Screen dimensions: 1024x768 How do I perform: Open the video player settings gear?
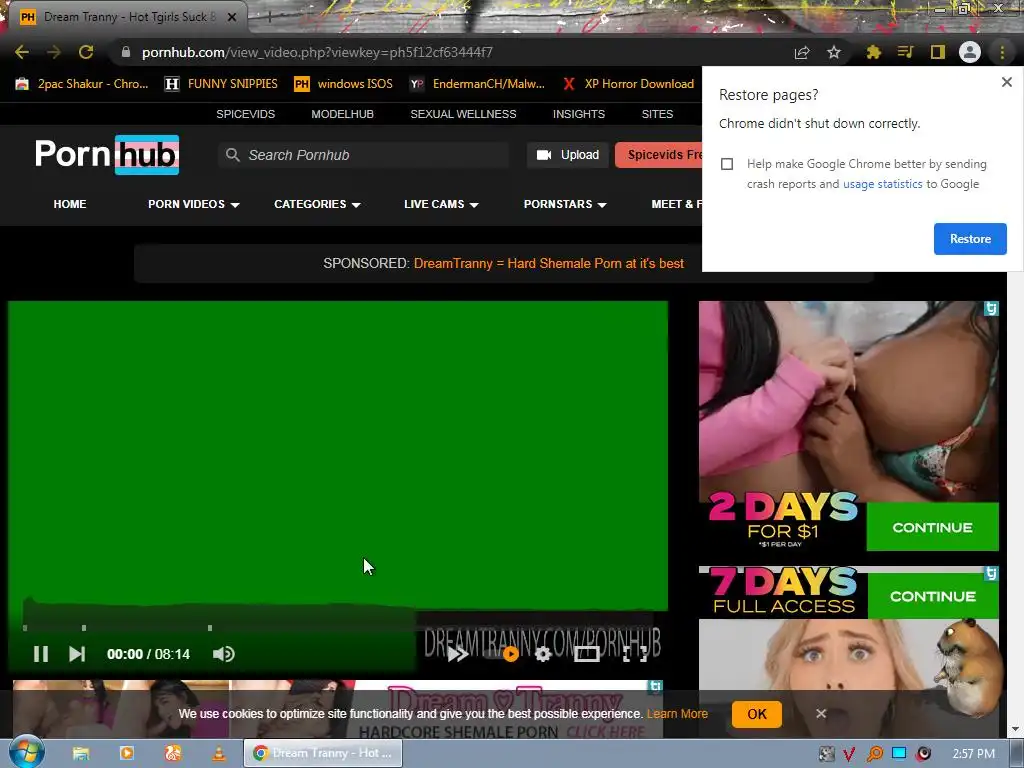click(543, 654)
